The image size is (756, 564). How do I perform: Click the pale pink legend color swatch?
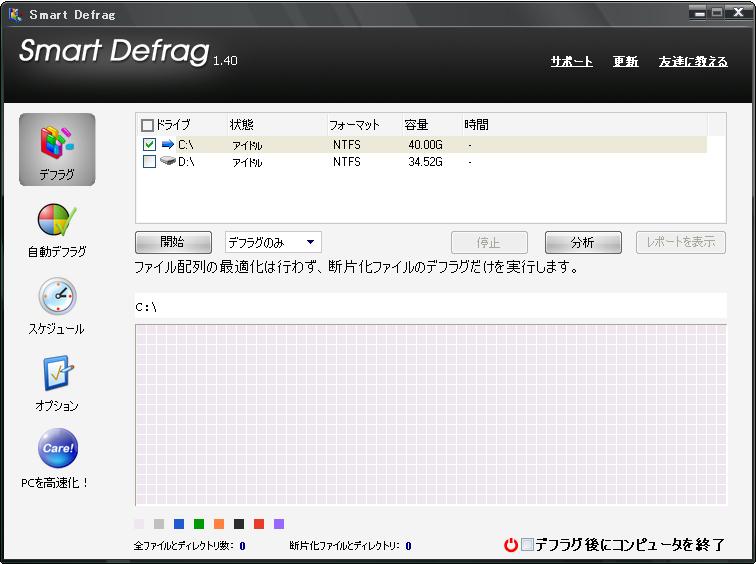139,524
